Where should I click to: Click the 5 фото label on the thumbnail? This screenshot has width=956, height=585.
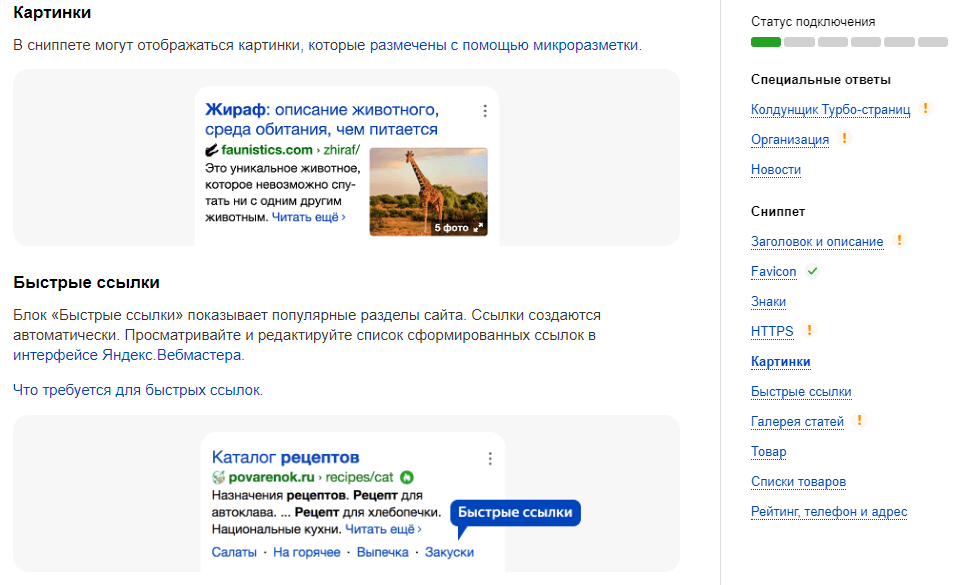[451, 228]
